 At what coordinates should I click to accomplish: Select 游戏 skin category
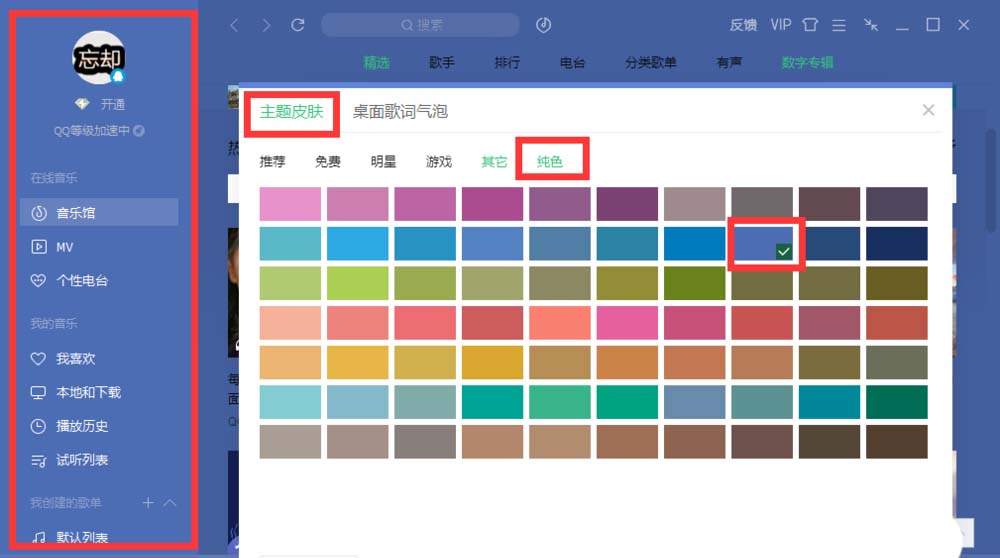tap(439, 161)
